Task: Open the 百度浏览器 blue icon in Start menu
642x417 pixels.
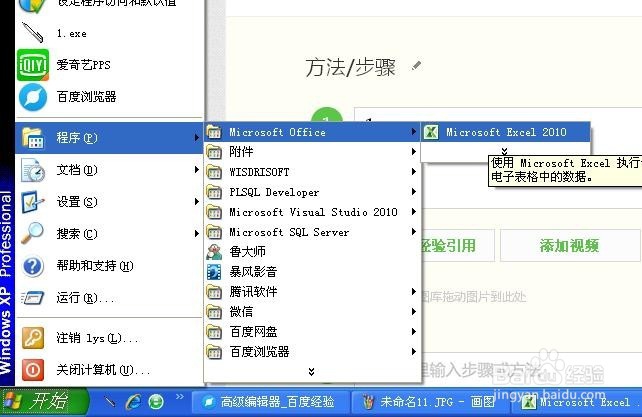Action: [x=33, y=97]
